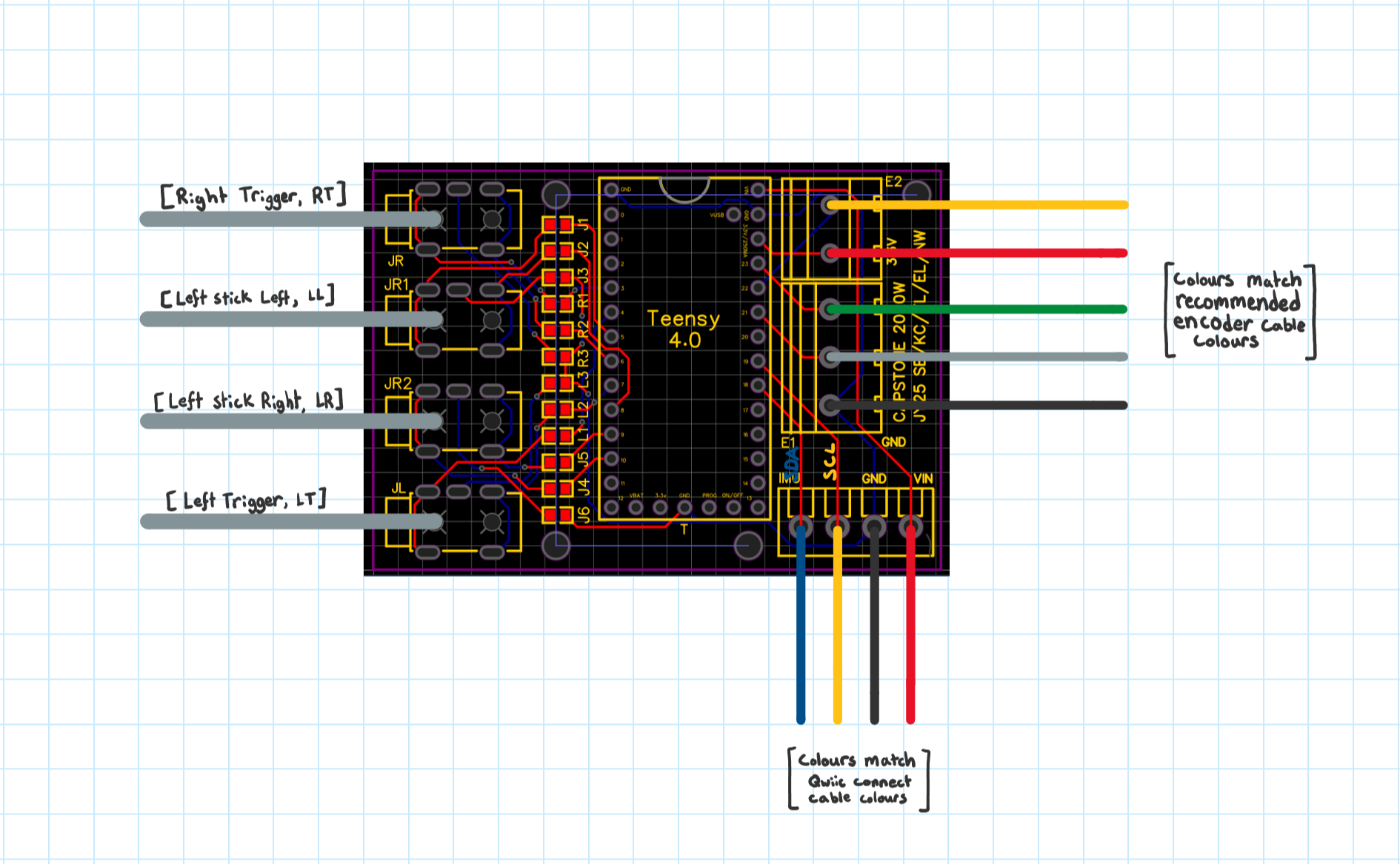Click the SCL pad with yellow wire
Viewport: 1400px width, 864px height.
837,527
